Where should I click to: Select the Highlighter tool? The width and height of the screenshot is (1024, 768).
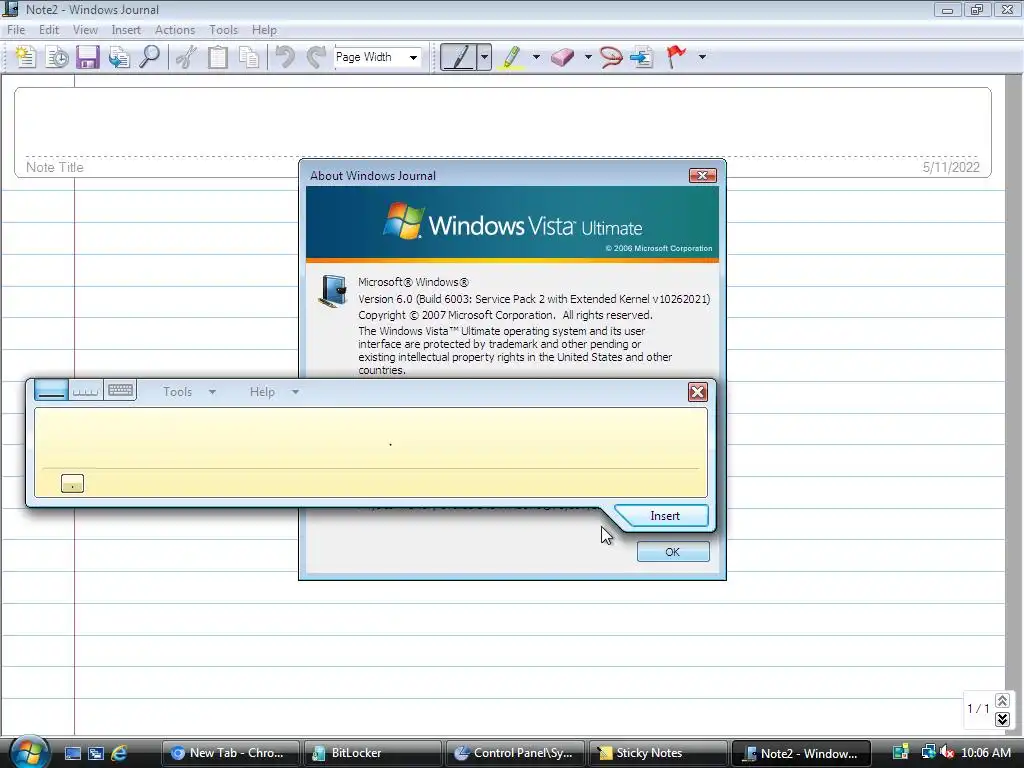[x=513, y=57]
